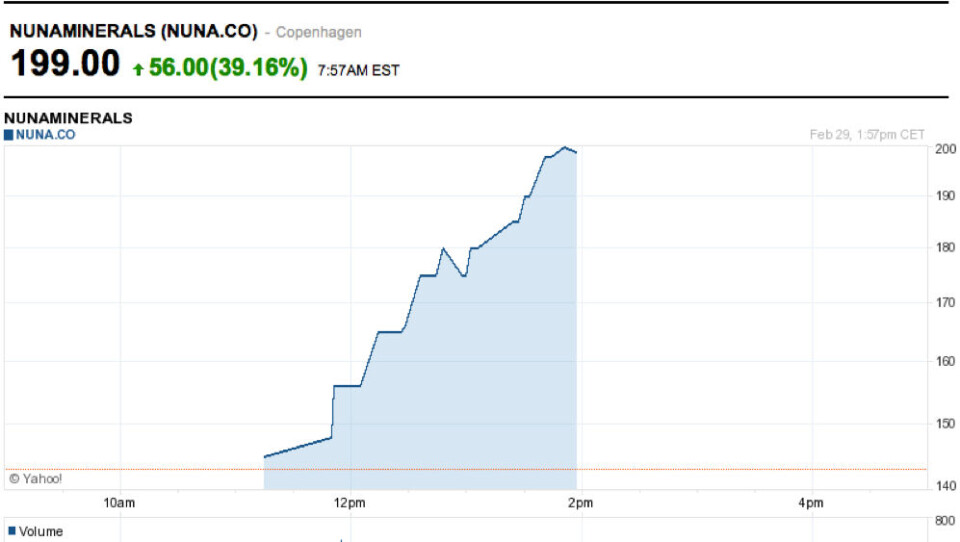
Task: Click the Copenhagen exchange label
Action: (318, 32)
